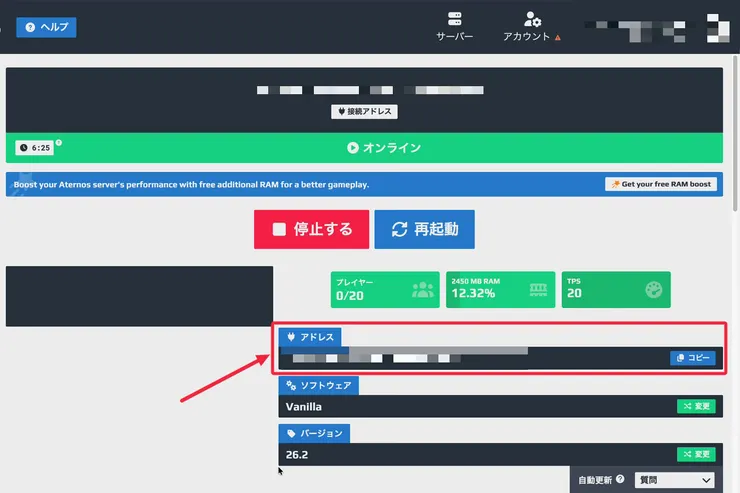Go to the サーバー servers menu

454,27
